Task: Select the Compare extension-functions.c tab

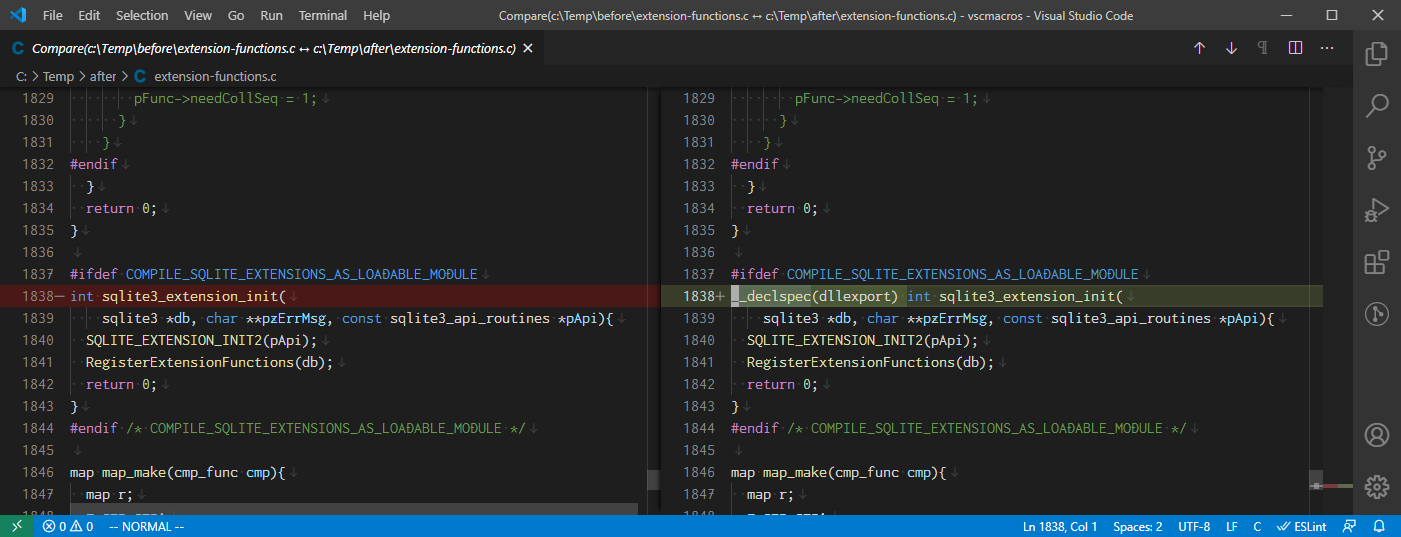Action: 272,48
